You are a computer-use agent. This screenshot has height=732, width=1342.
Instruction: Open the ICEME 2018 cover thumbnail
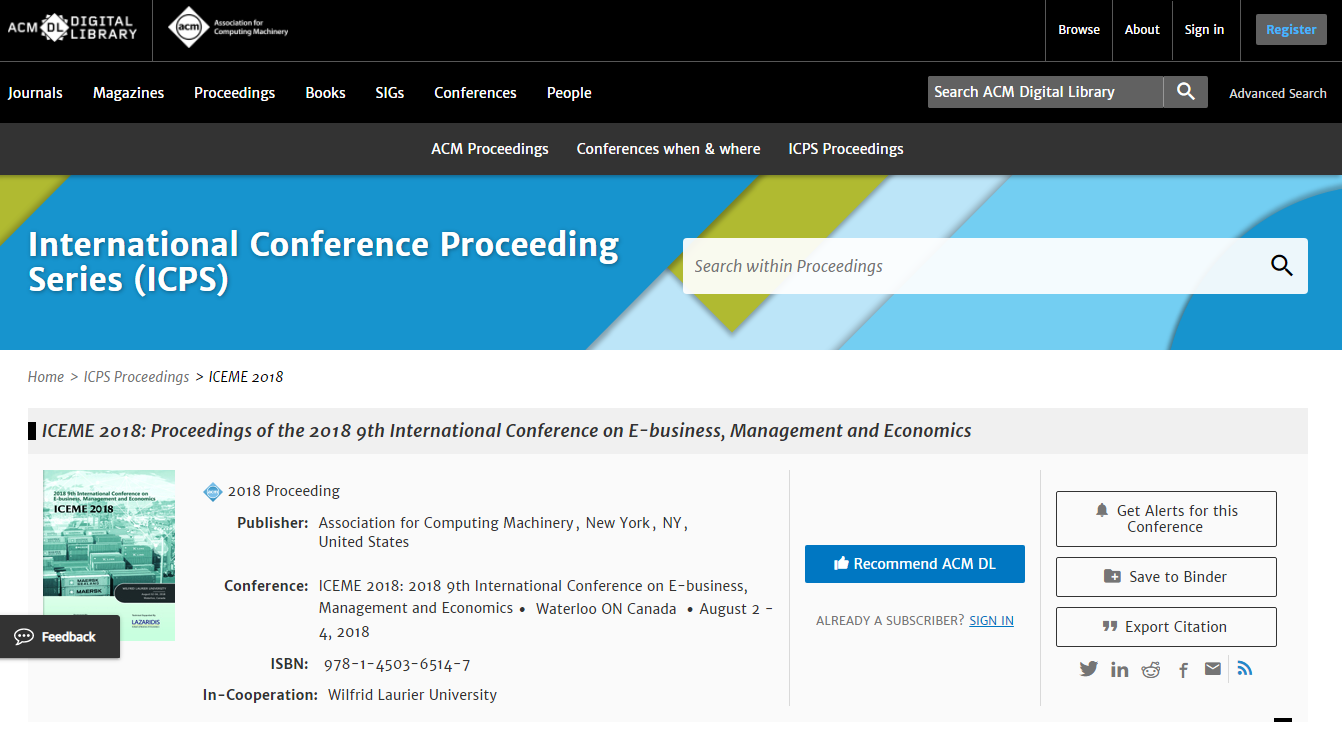pos(109,555)
